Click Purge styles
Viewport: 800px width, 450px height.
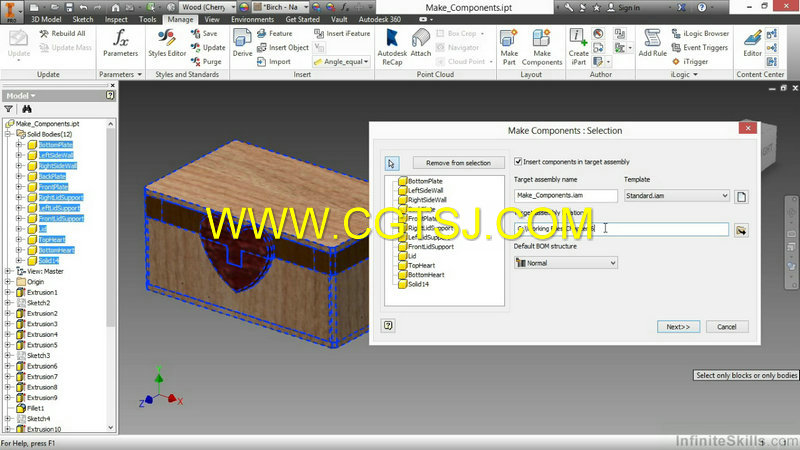(x=206, y=61)
